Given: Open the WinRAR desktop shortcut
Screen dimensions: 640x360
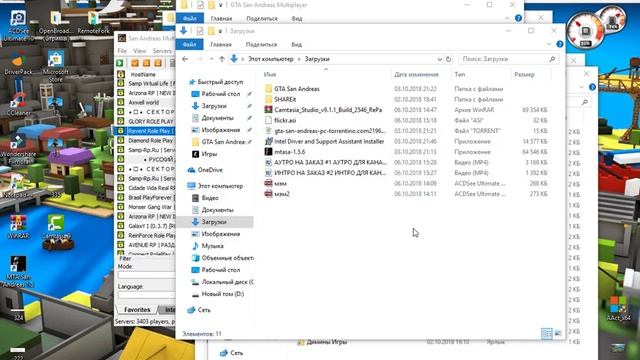Looking at the screenshot, I should click(x=18, y=227).
